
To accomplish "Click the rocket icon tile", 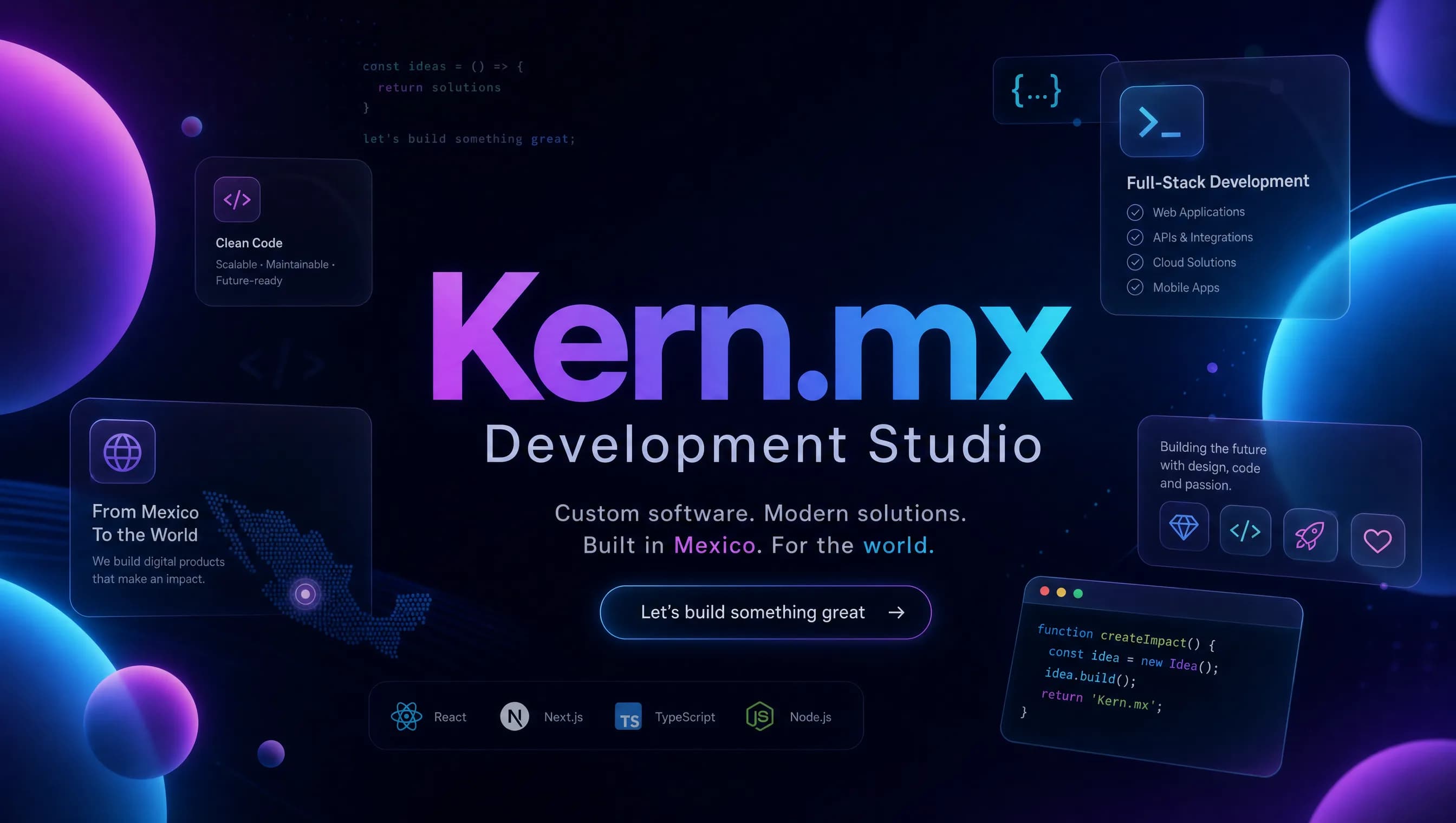I will [x=1310, y=535].
